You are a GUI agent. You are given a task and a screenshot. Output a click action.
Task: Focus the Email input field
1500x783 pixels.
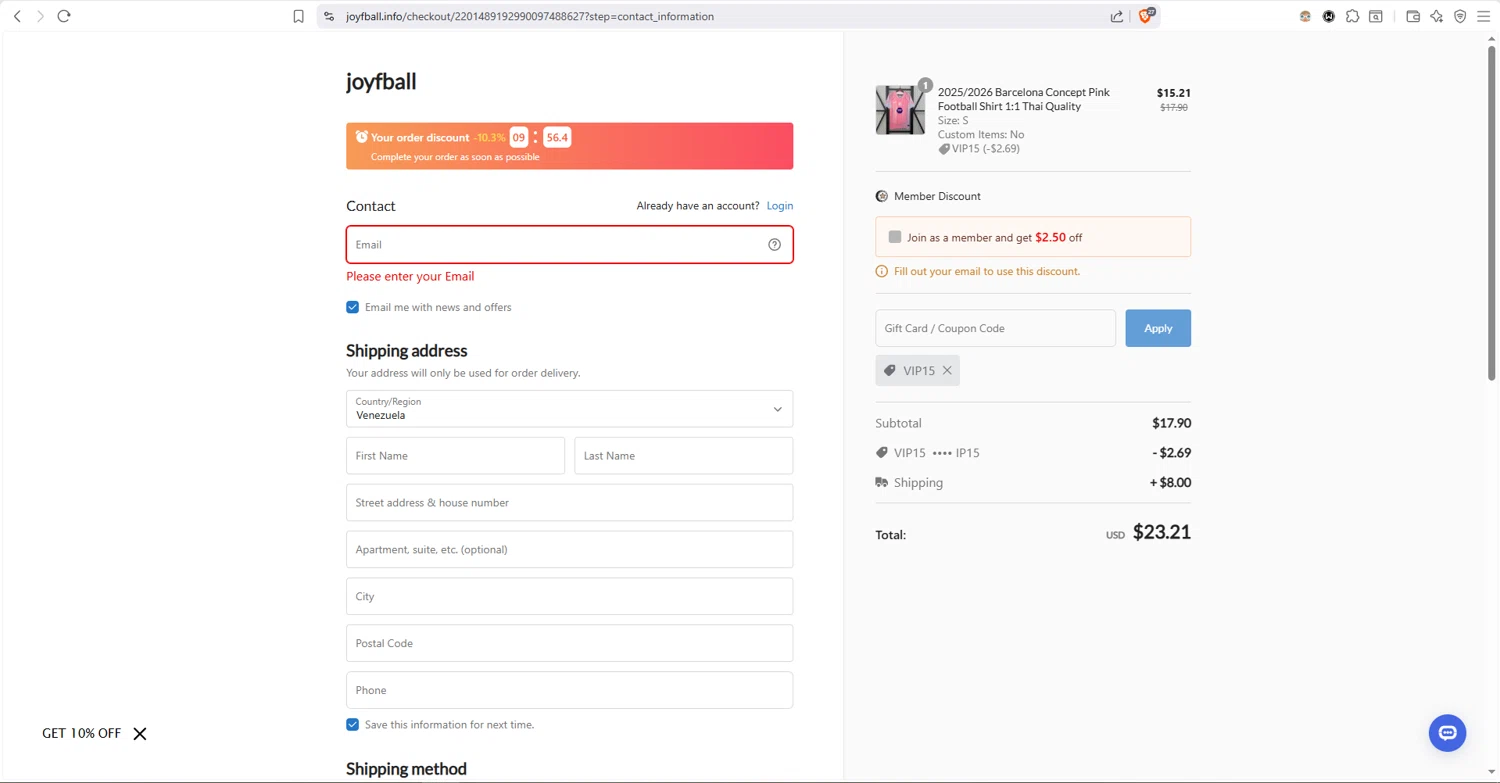pos(569,244)
